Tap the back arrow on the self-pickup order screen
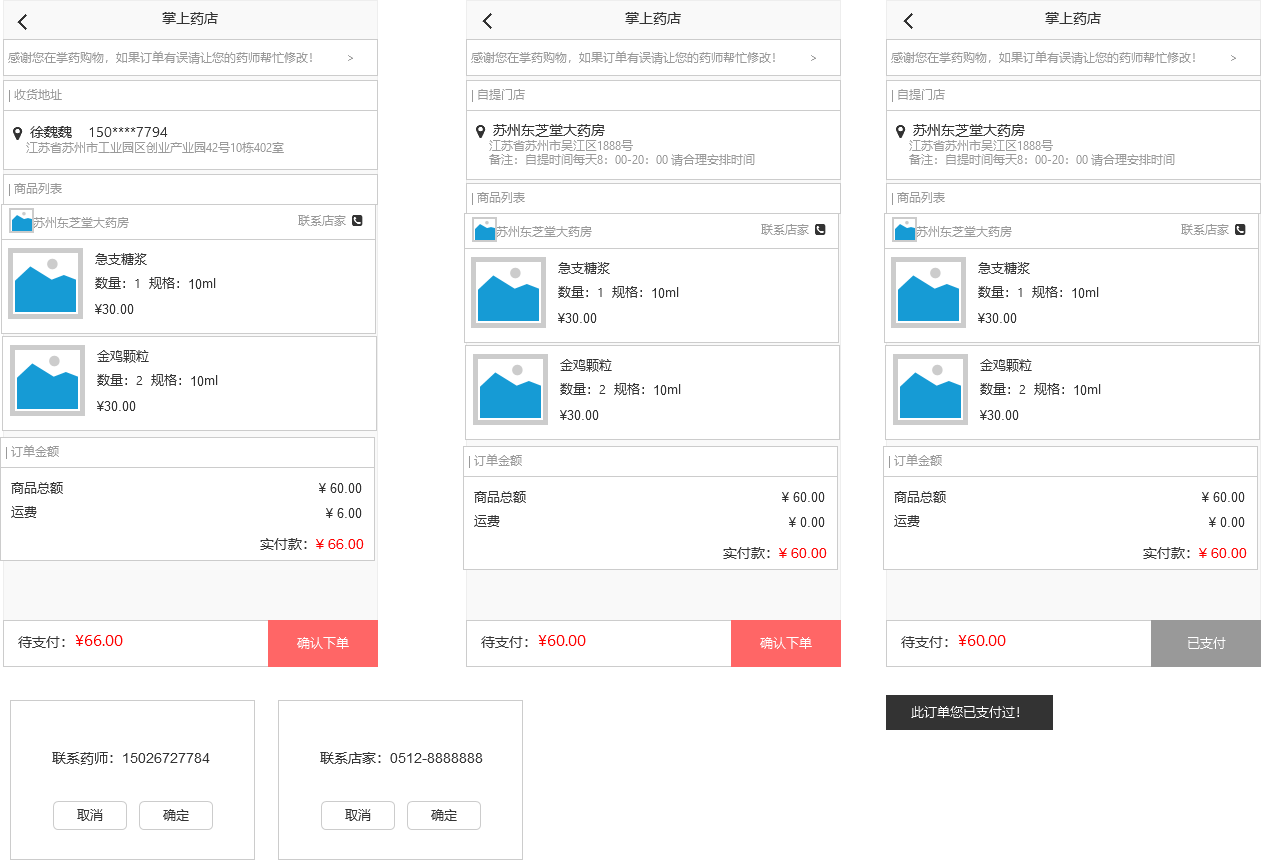Image resolution: width=1261 pixels, height=860 pixels. [485, 20]
